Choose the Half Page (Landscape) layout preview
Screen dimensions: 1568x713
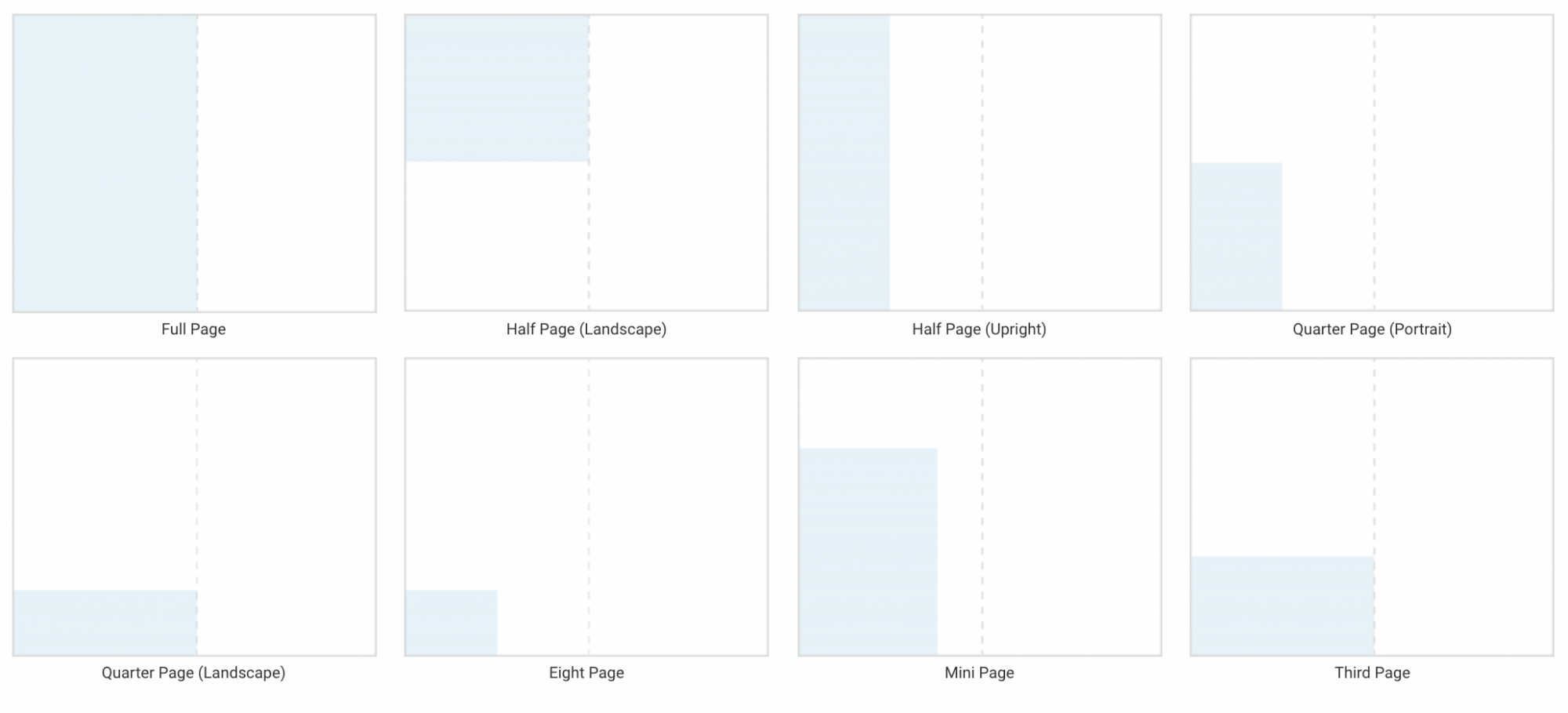click(586, 163)
